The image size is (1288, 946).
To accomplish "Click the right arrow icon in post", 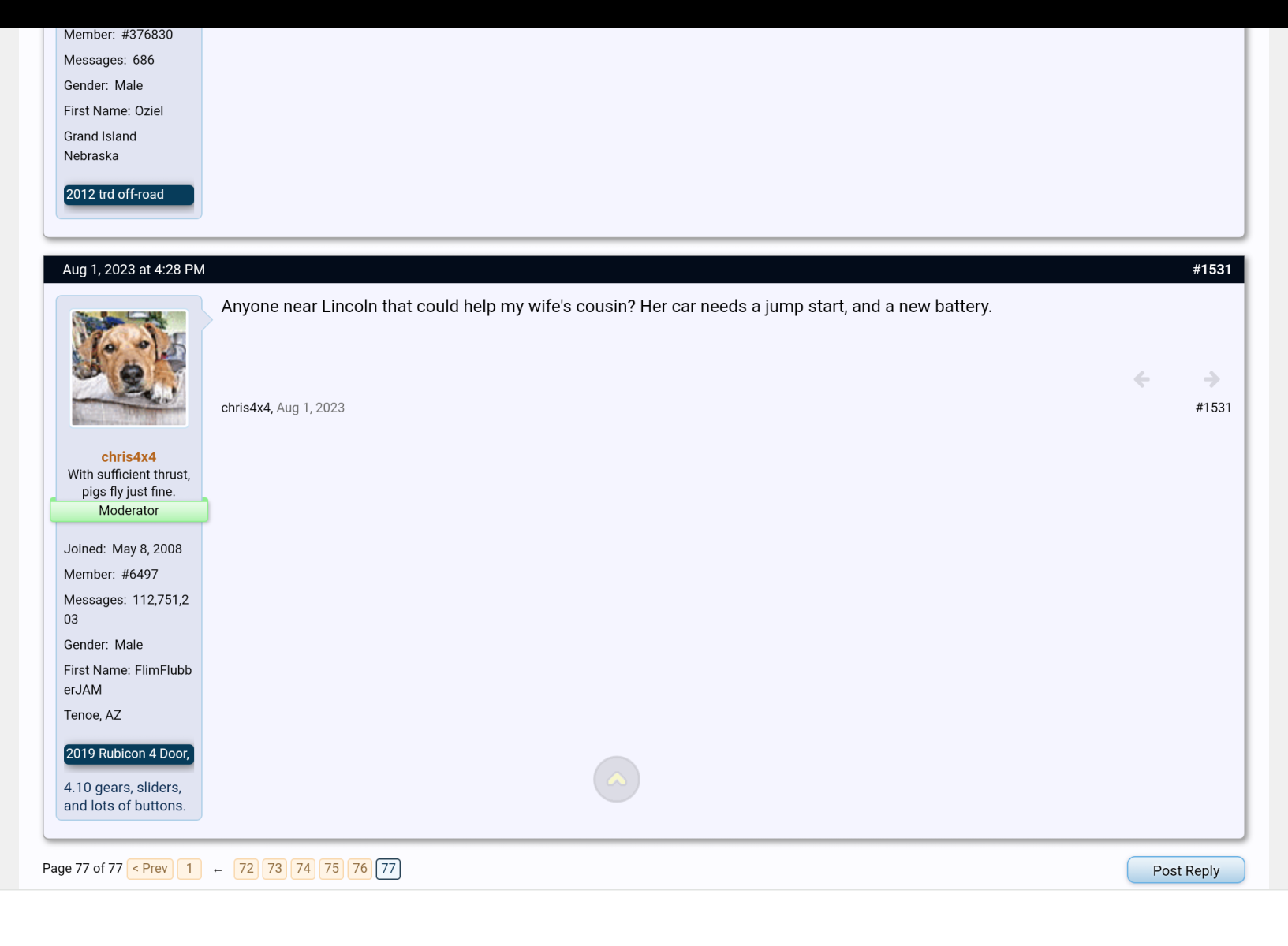I will pyautogui.click(x=1211, y=379).
